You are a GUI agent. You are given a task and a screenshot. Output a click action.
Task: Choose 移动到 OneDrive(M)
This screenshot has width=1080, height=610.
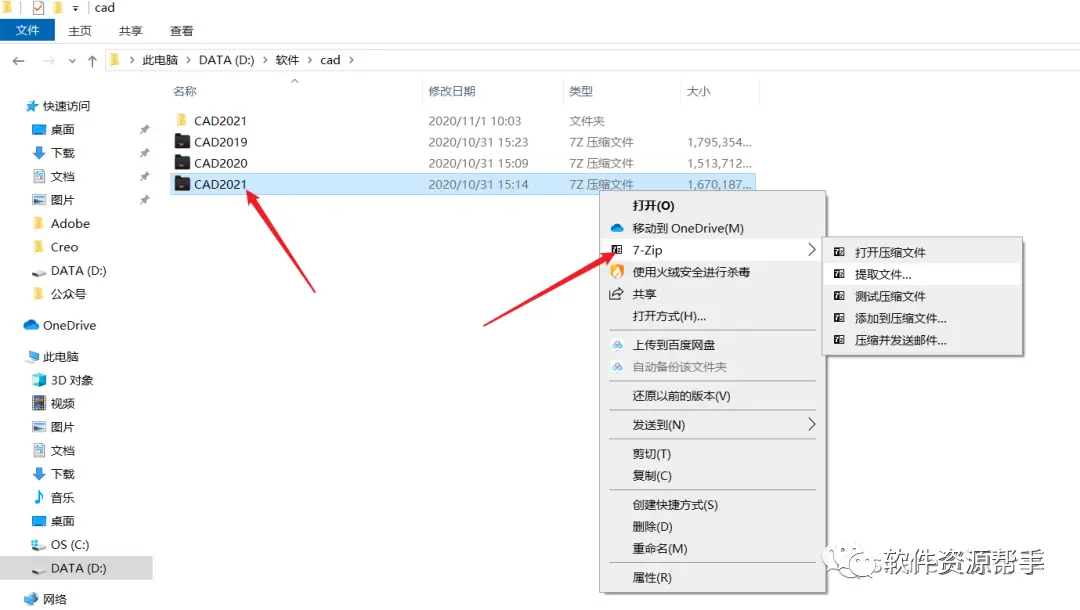(712, 228)
